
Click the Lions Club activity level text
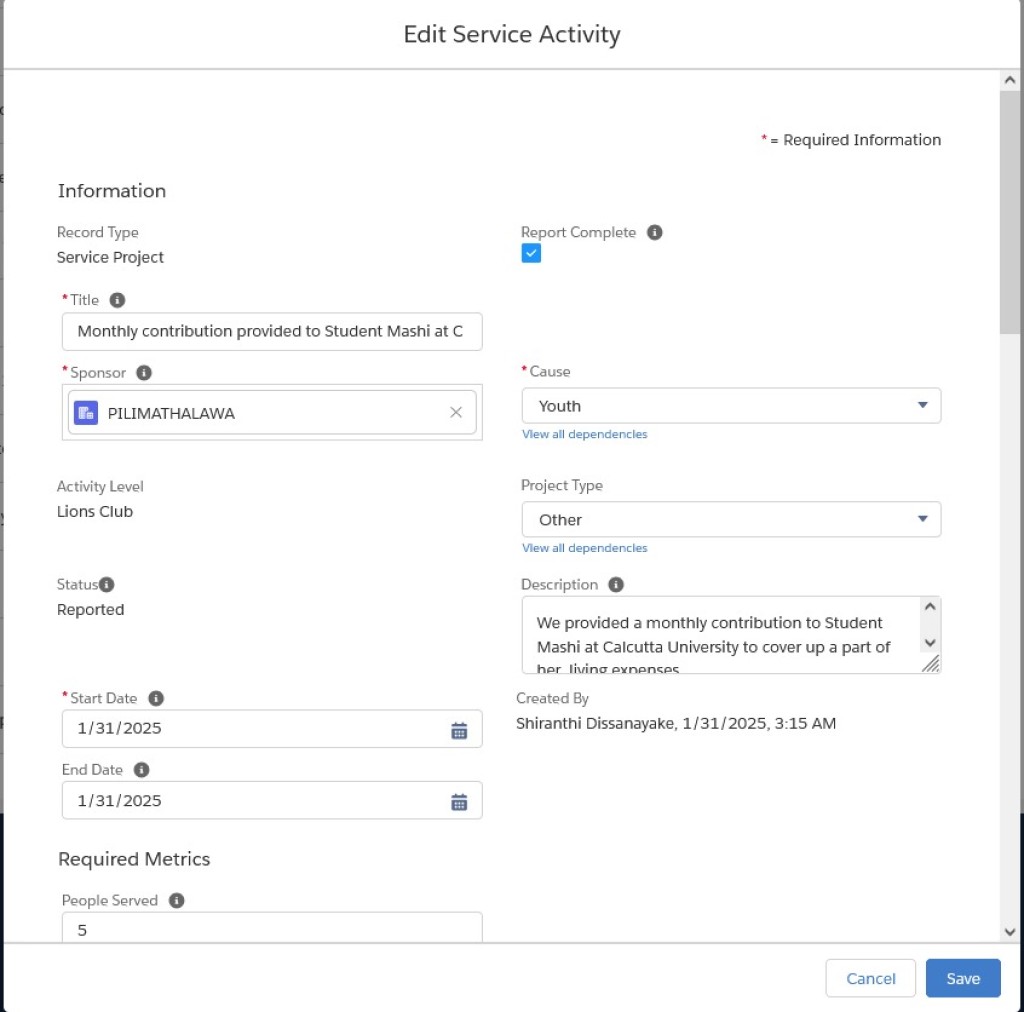click(x=95, y=511)
